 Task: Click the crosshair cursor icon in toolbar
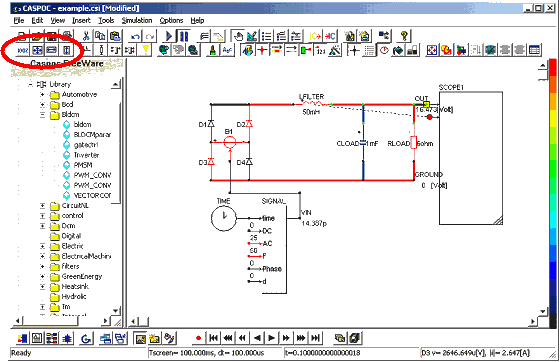coord(354,50)
